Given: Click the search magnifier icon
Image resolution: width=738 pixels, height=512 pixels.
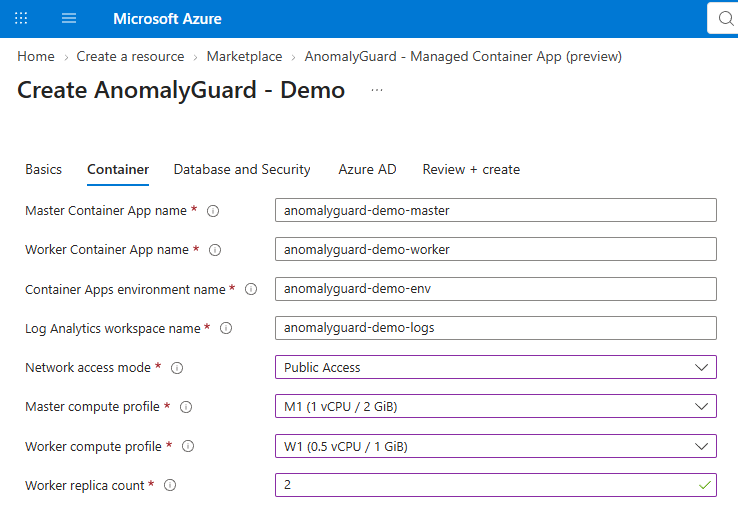Looking at the screenshot, I should tap(726, 18).
